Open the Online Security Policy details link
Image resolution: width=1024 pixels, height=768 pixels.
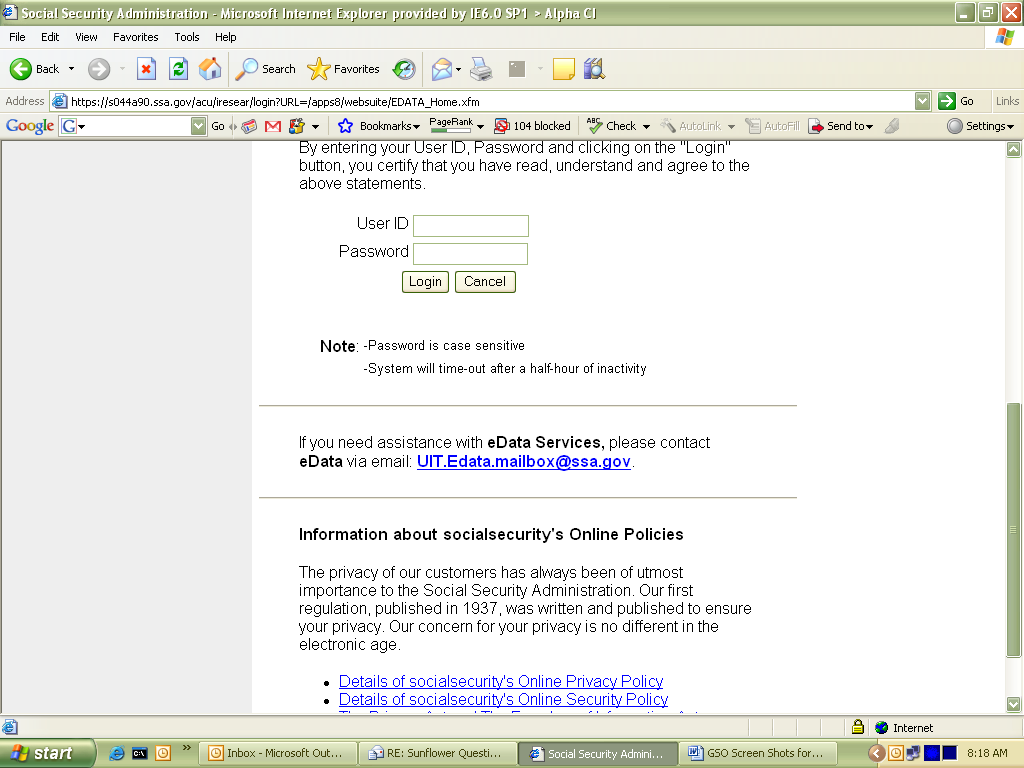point(504,699)
